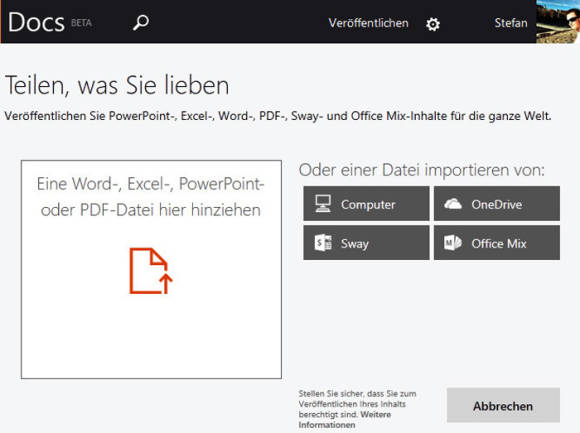The width and height of the screenshot is (580, 433).
Task: Open the Weitere Informationen link
Action: click(345, 420)
